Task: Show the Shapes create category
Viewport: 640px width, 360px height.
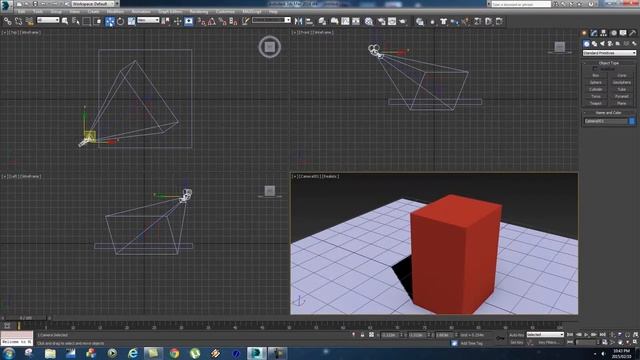Action: (x=594, y=44)
